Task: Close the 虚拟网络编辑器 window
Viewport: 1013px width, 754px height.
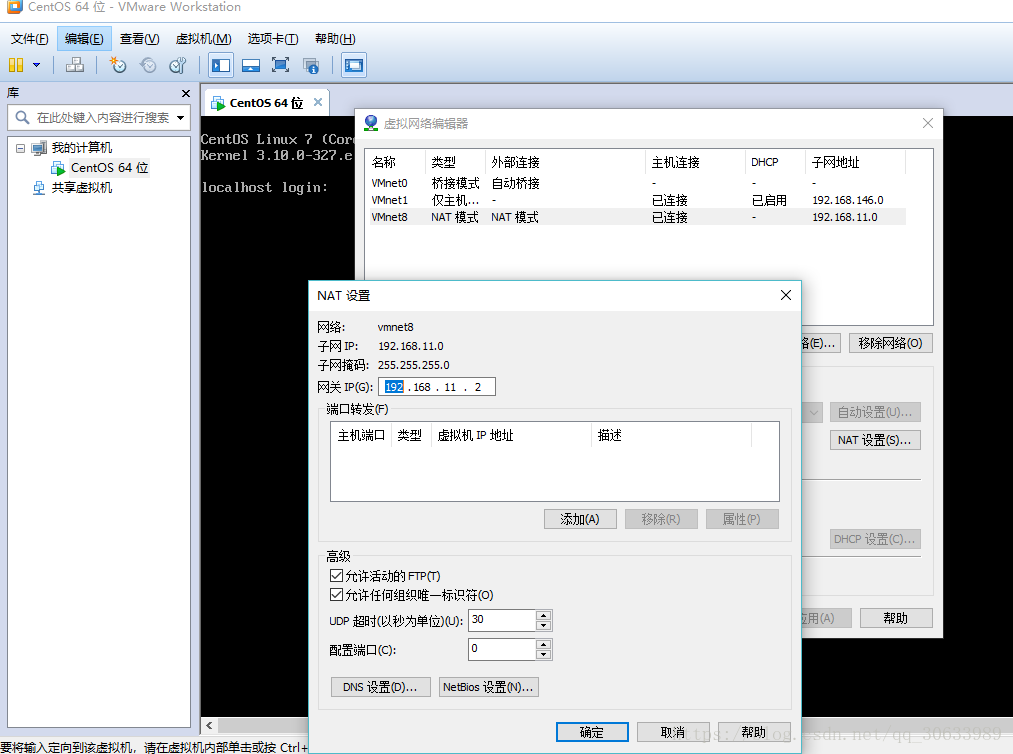Action: (928, 123)
